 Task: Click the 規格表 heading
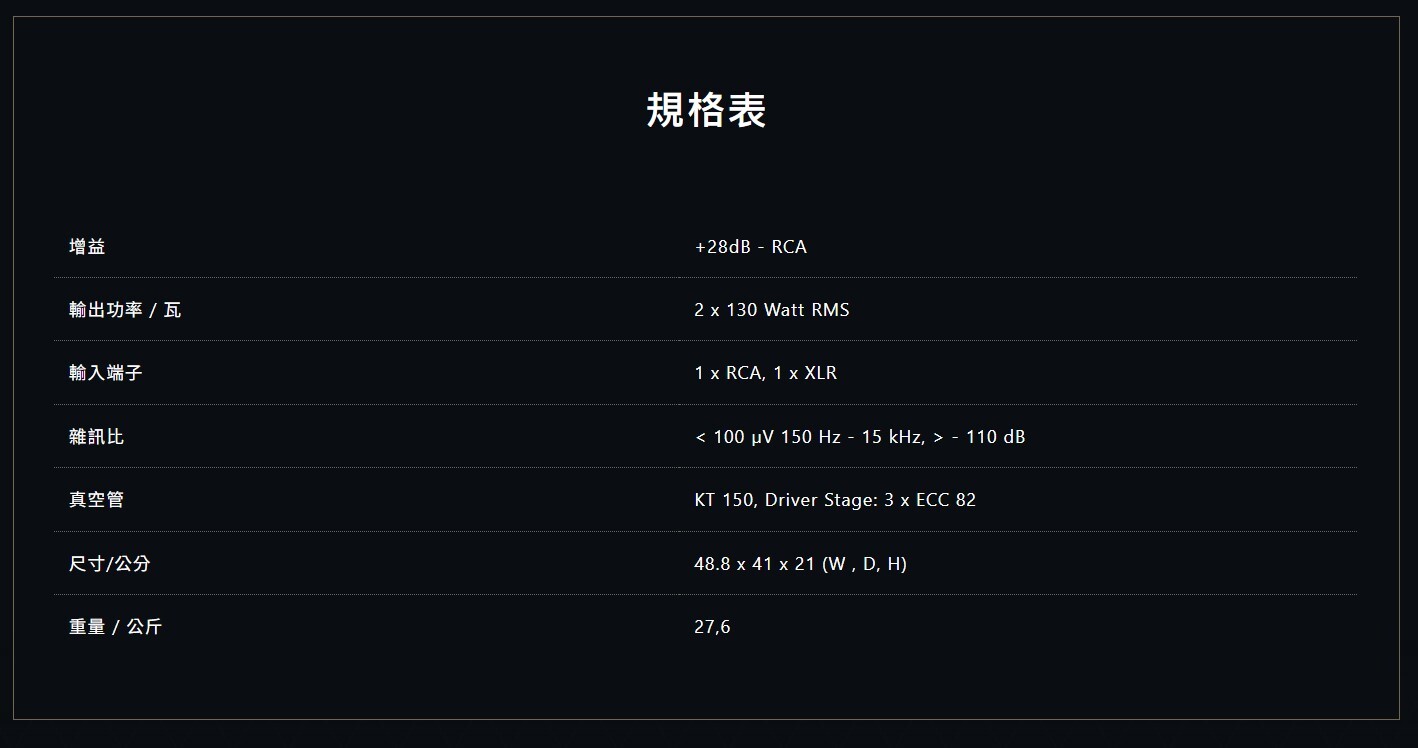point(707,110)
